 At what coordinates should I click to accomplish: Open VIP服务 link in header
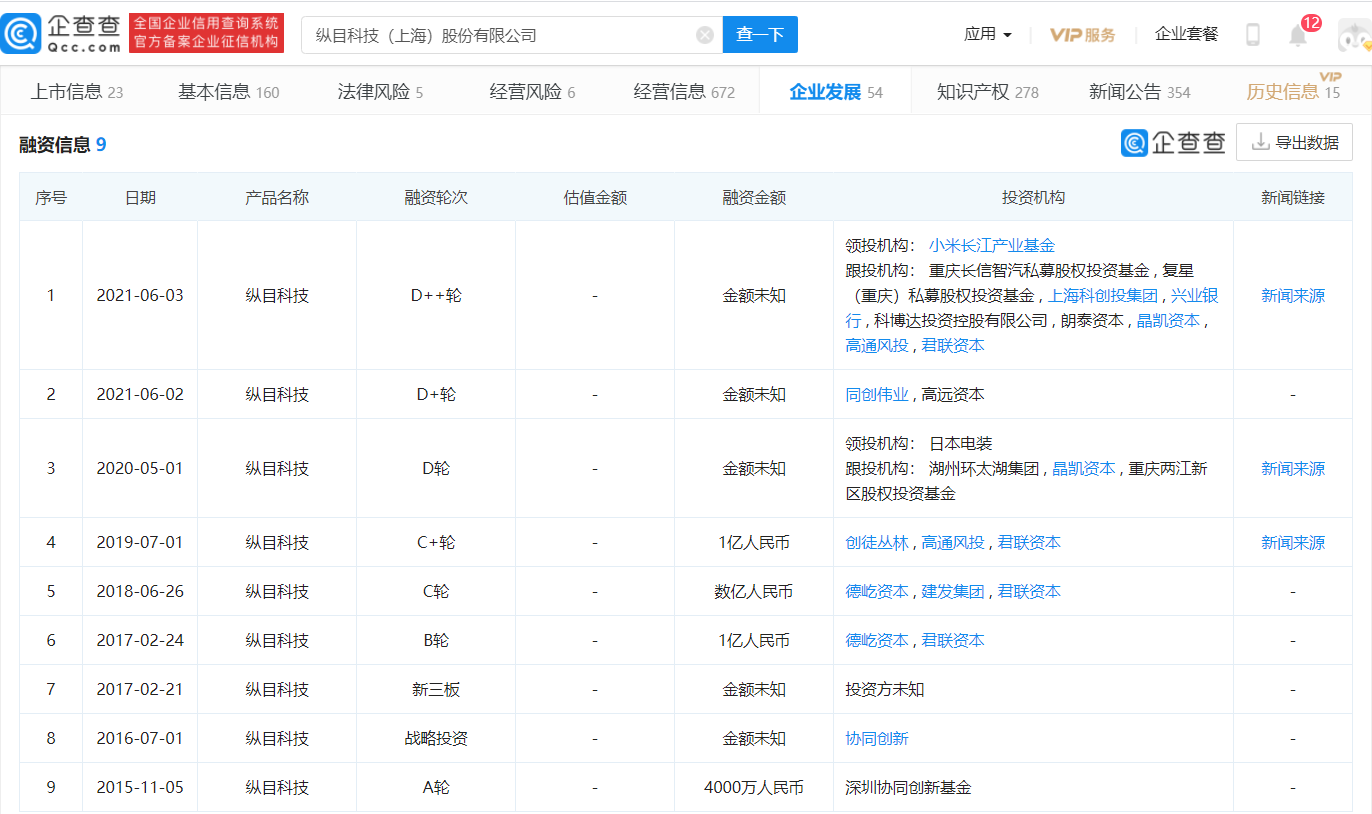click(1082, 34)
